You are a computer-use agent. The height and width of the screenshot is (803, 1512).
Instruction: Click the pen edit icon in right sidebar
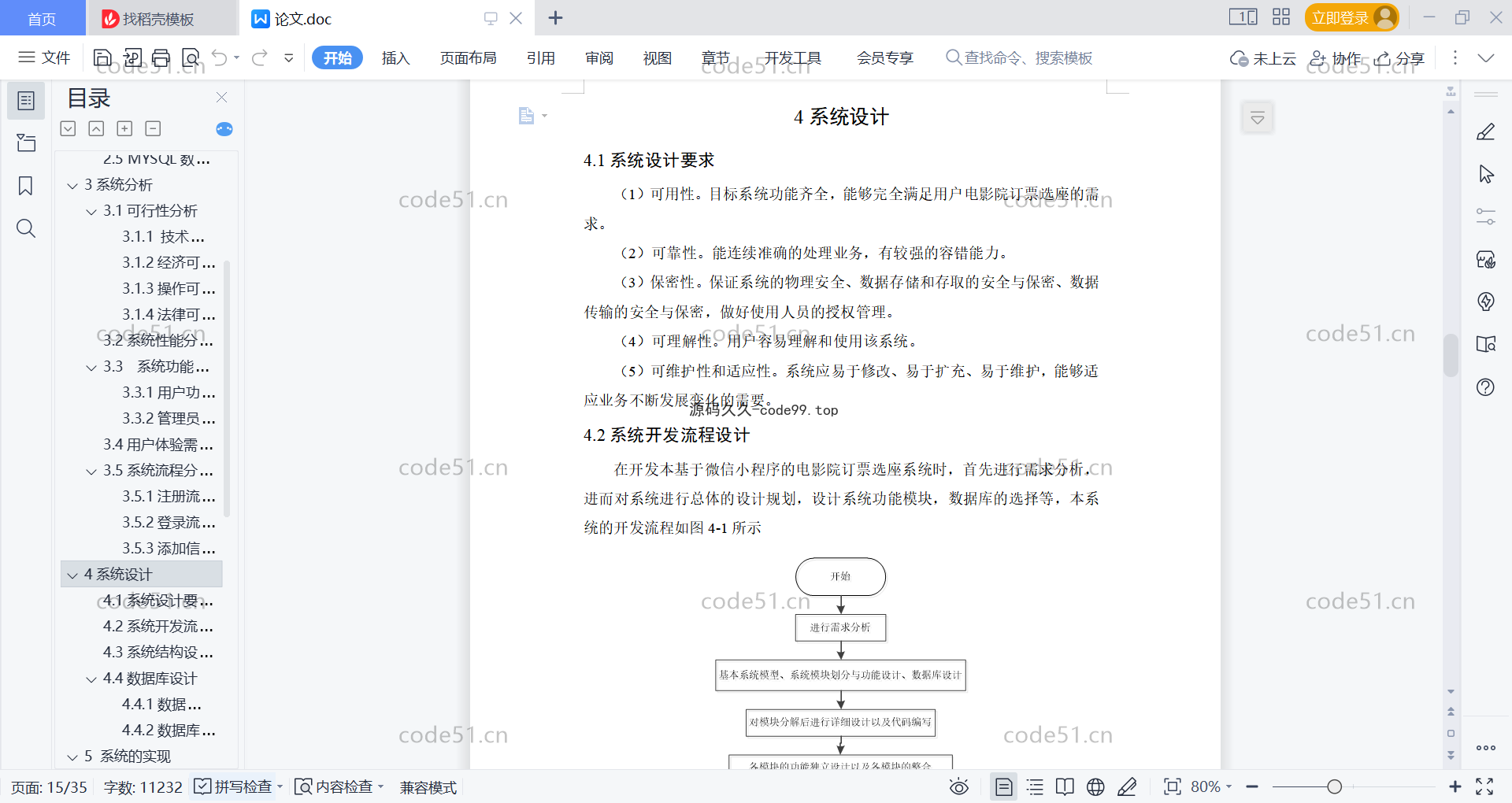(1486, 131)
